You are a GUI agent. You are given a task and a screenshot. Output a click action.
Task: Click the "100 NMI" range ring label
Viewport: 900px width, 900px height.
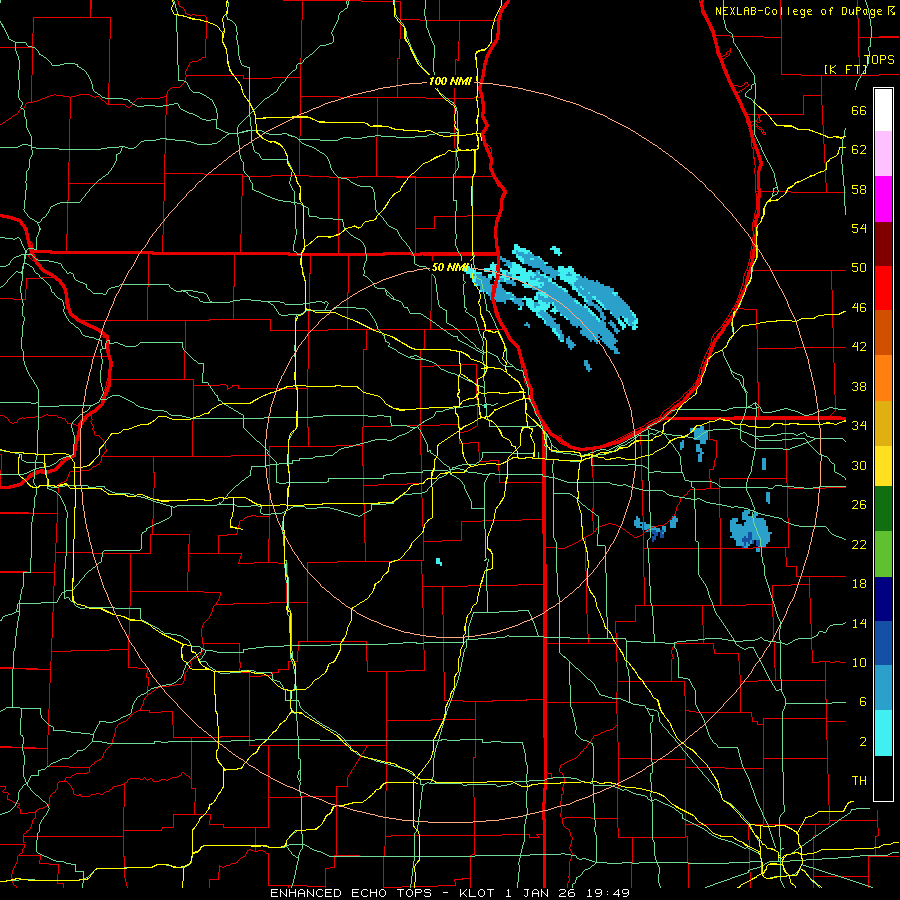pos(450,81)
